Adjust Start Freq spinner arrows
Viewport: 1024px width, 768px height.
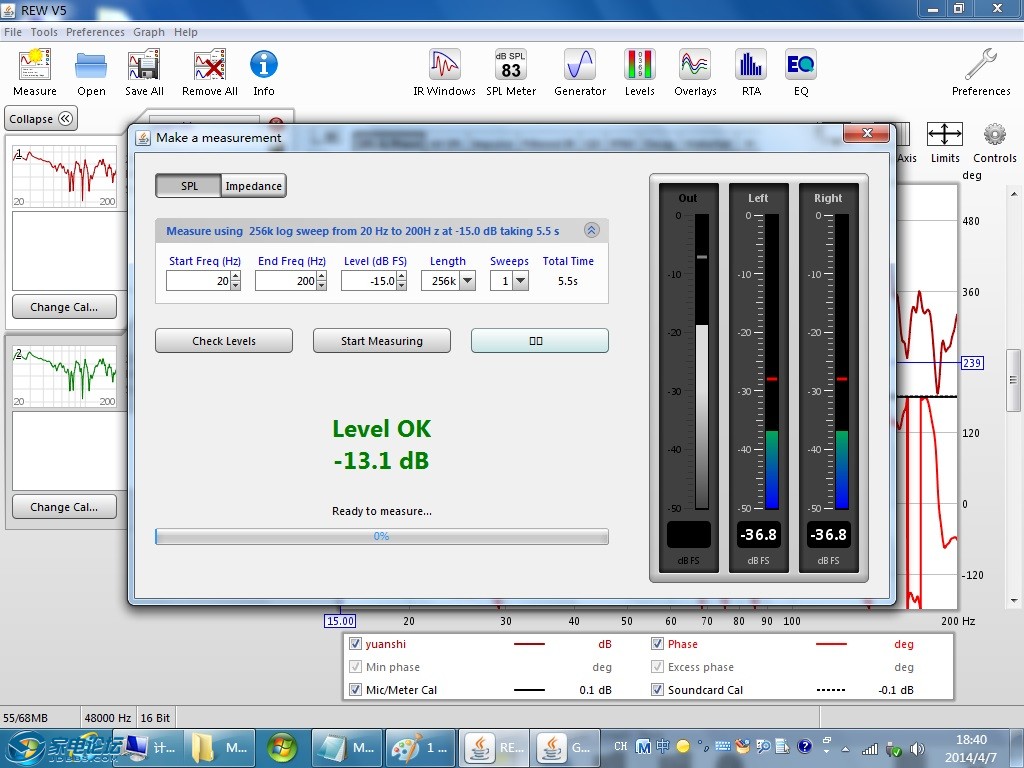pyautogui.click(x=236, y=281)
